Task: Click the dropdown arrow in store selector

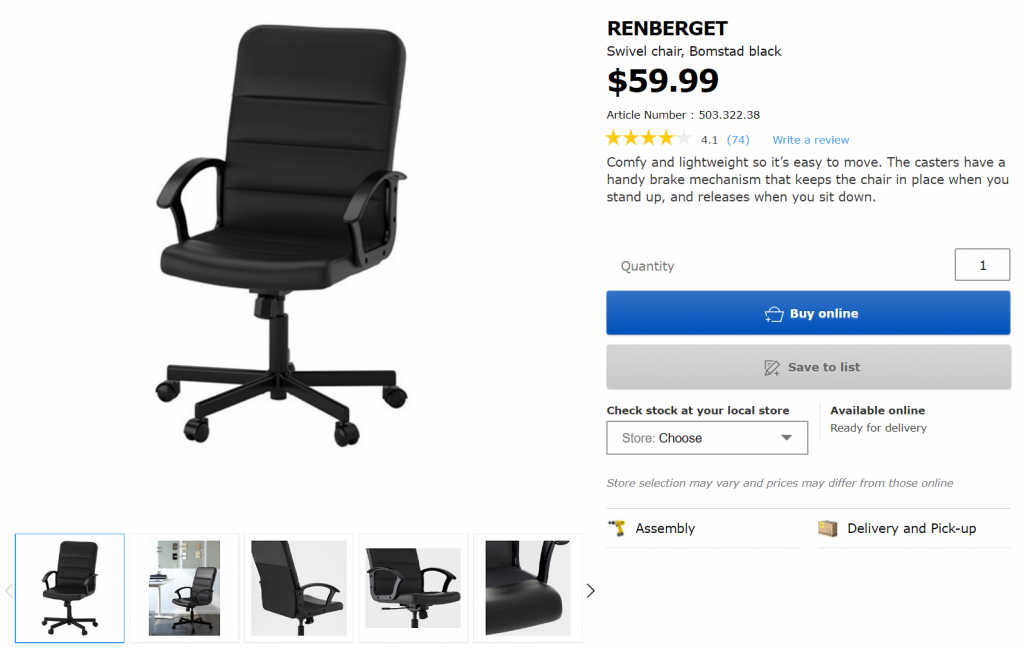Action: [787, 437]
